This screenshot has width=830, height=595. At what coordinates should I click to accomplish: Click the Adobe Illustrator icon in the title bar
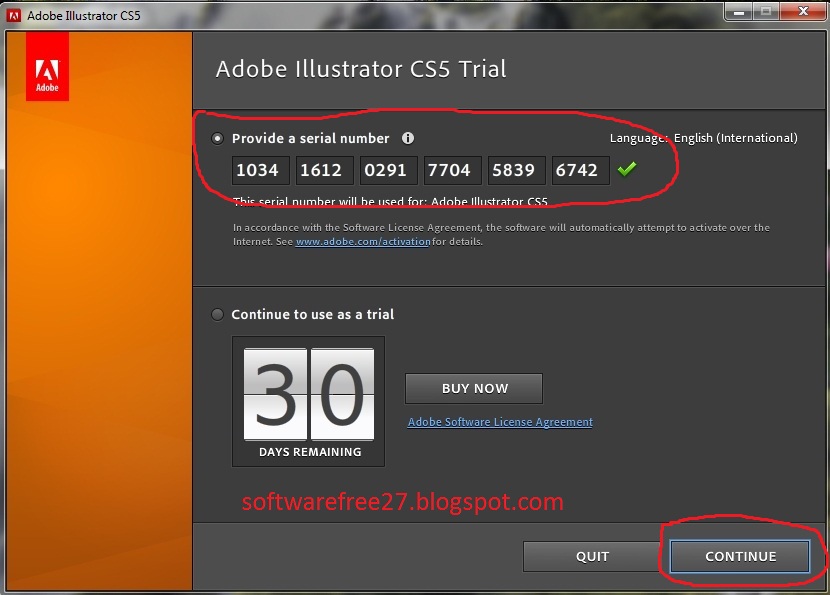click(x=14, y=16)
